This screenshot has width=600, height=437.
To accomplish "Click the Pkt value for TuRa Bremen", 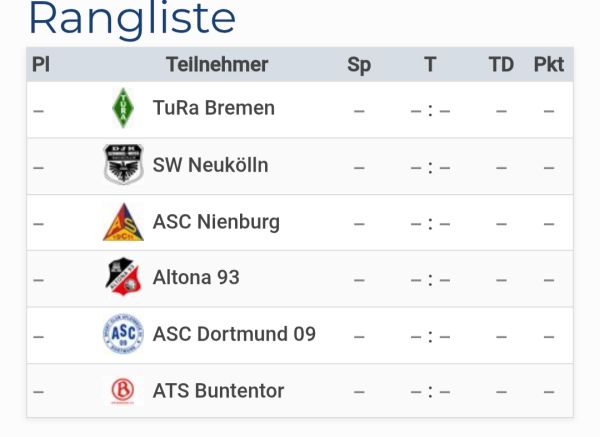I will (549, 111).
